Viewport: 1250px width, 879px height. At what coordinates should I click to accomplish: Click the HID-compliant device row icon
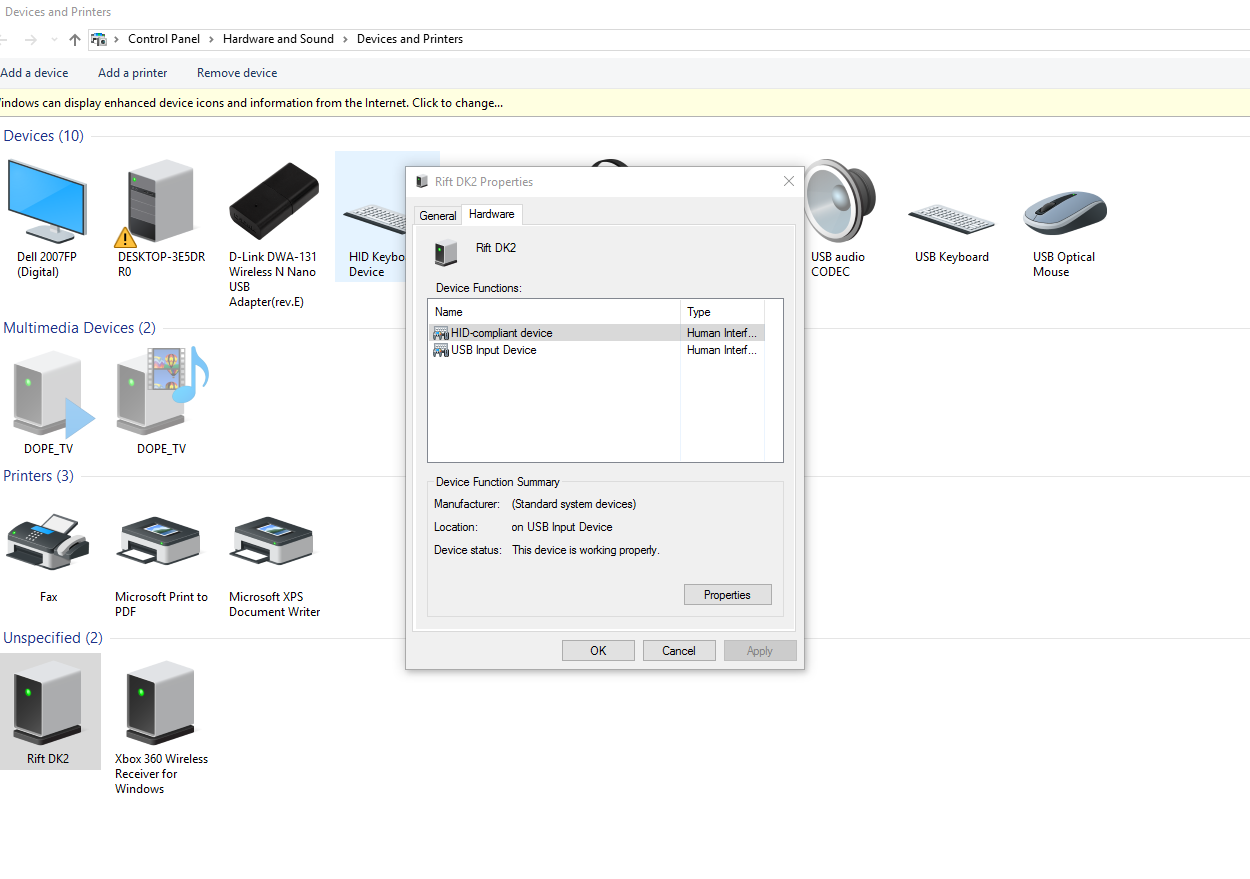(x=440, y=333)
